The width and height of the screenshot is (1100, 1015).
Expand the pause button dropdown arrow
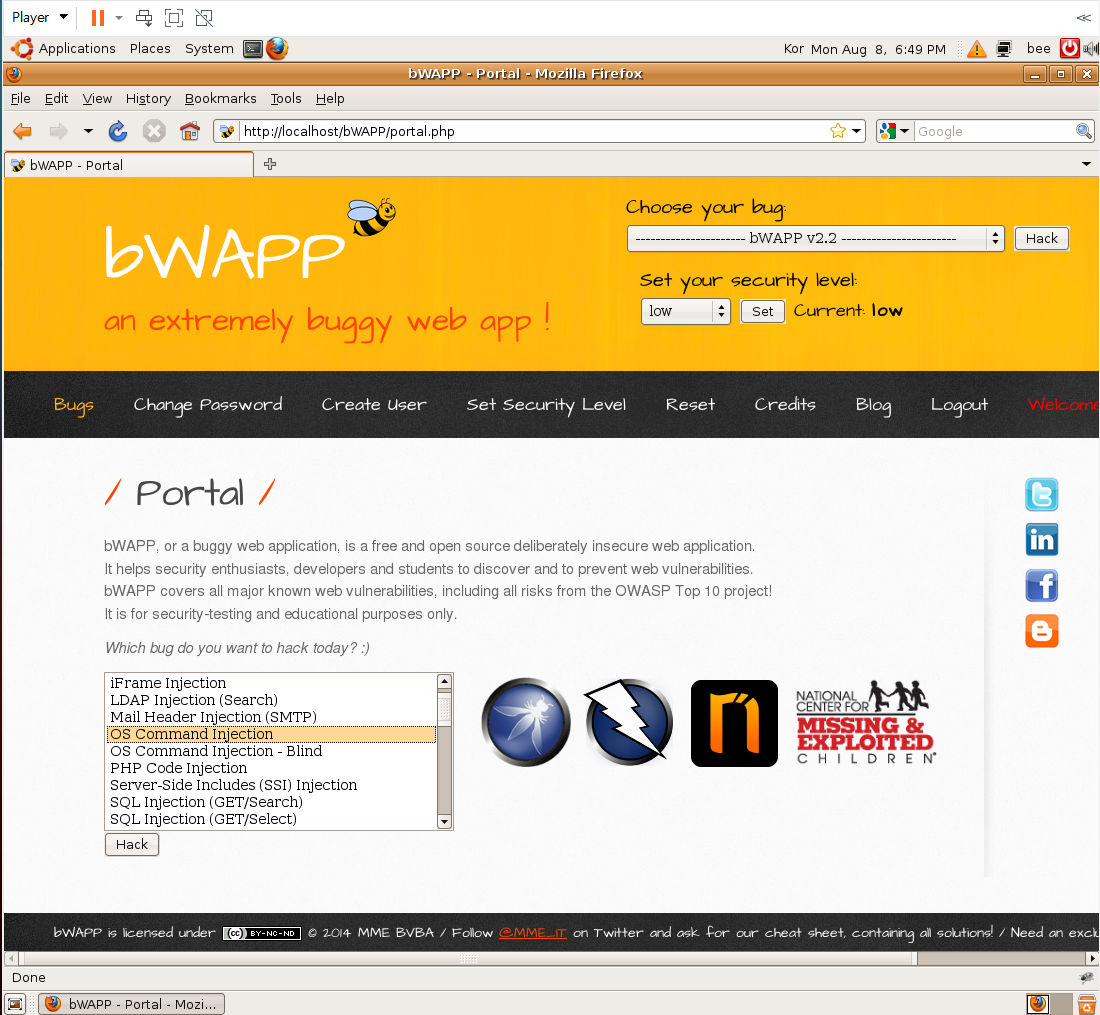point(119,18)
